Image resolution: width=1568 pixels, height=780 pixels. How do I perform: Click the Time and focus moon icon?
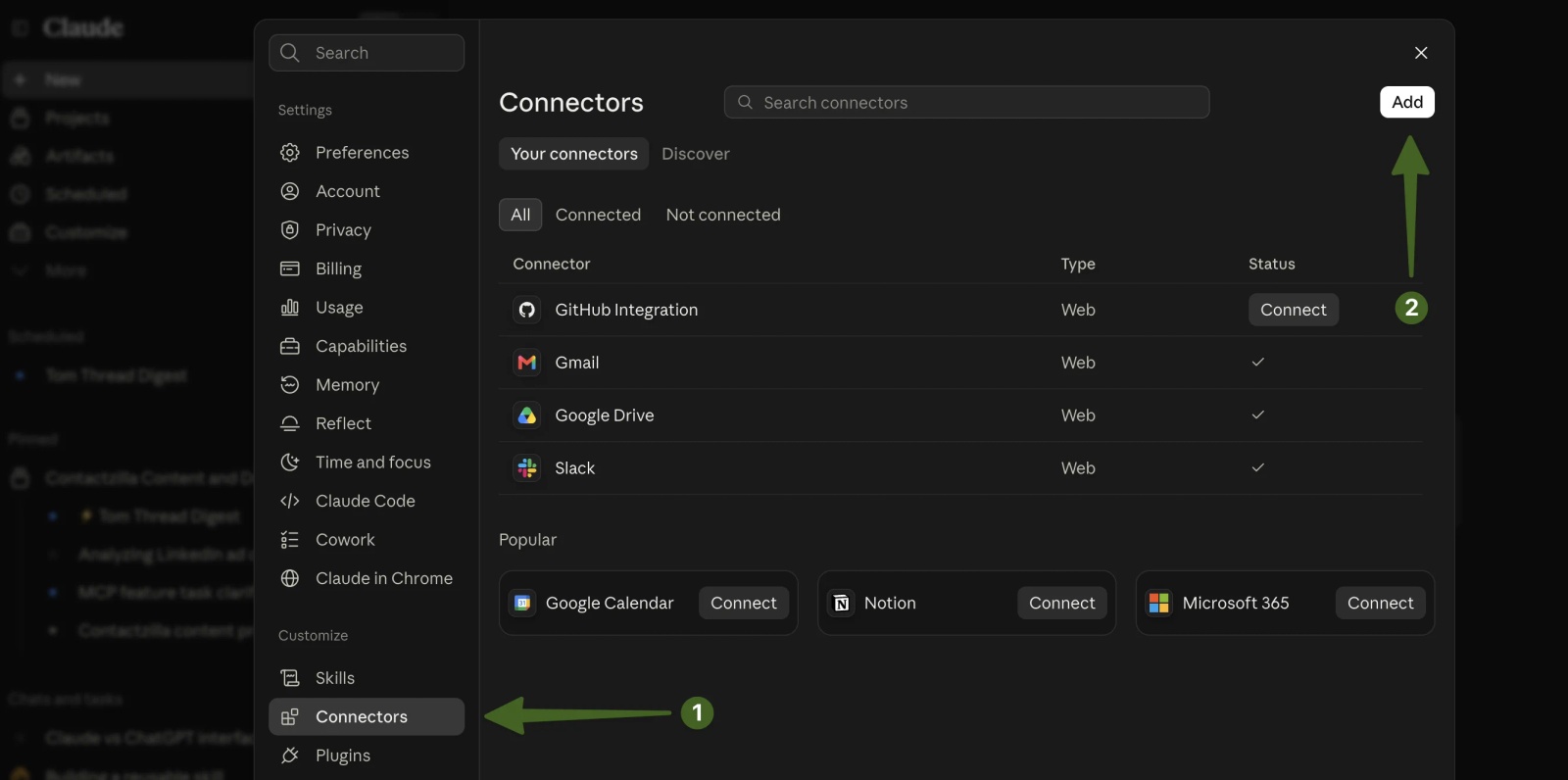(x=290, y=462)
